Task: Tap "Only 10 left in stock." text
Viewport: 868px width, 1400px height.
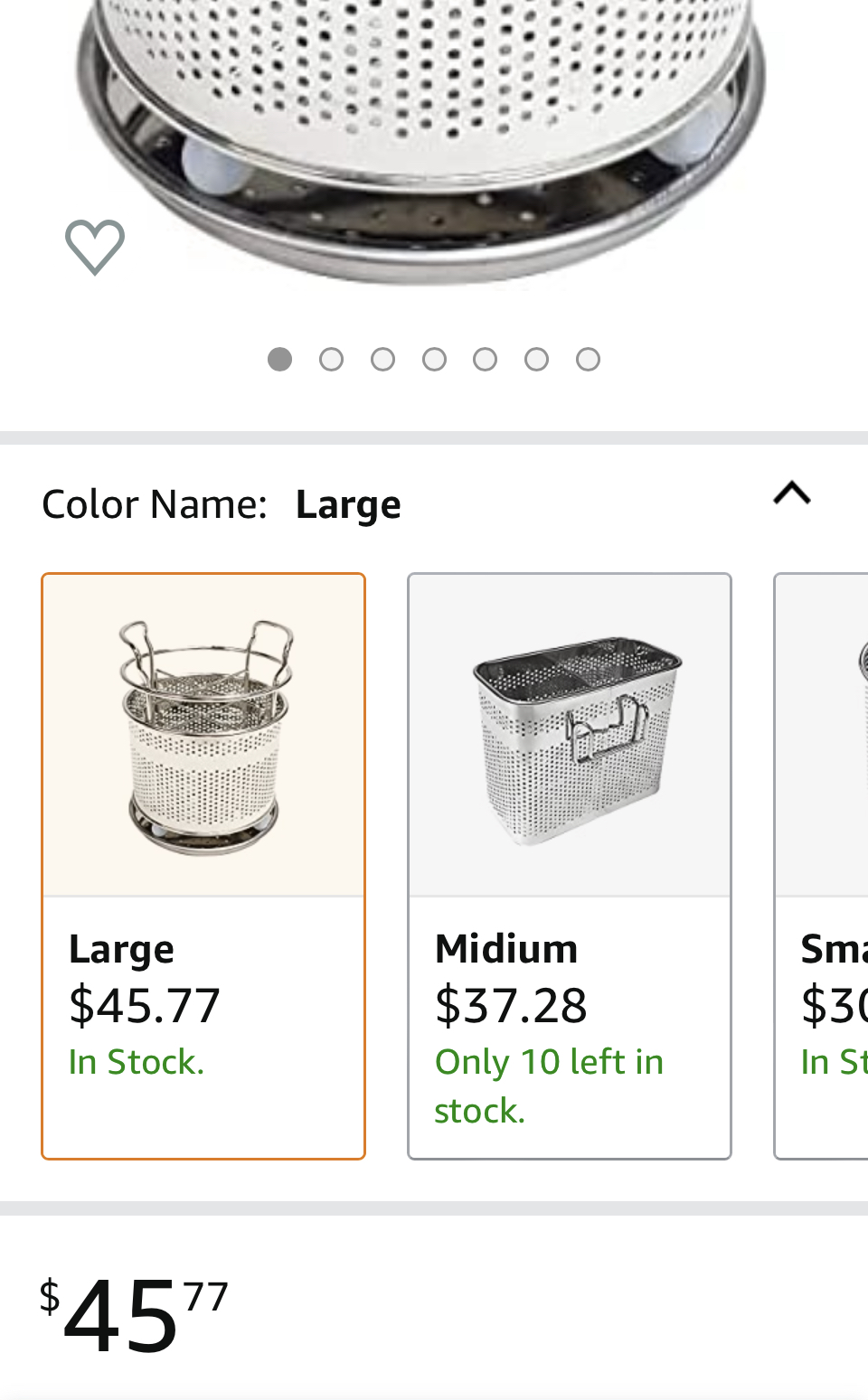Action: [x=549, y=1085]
